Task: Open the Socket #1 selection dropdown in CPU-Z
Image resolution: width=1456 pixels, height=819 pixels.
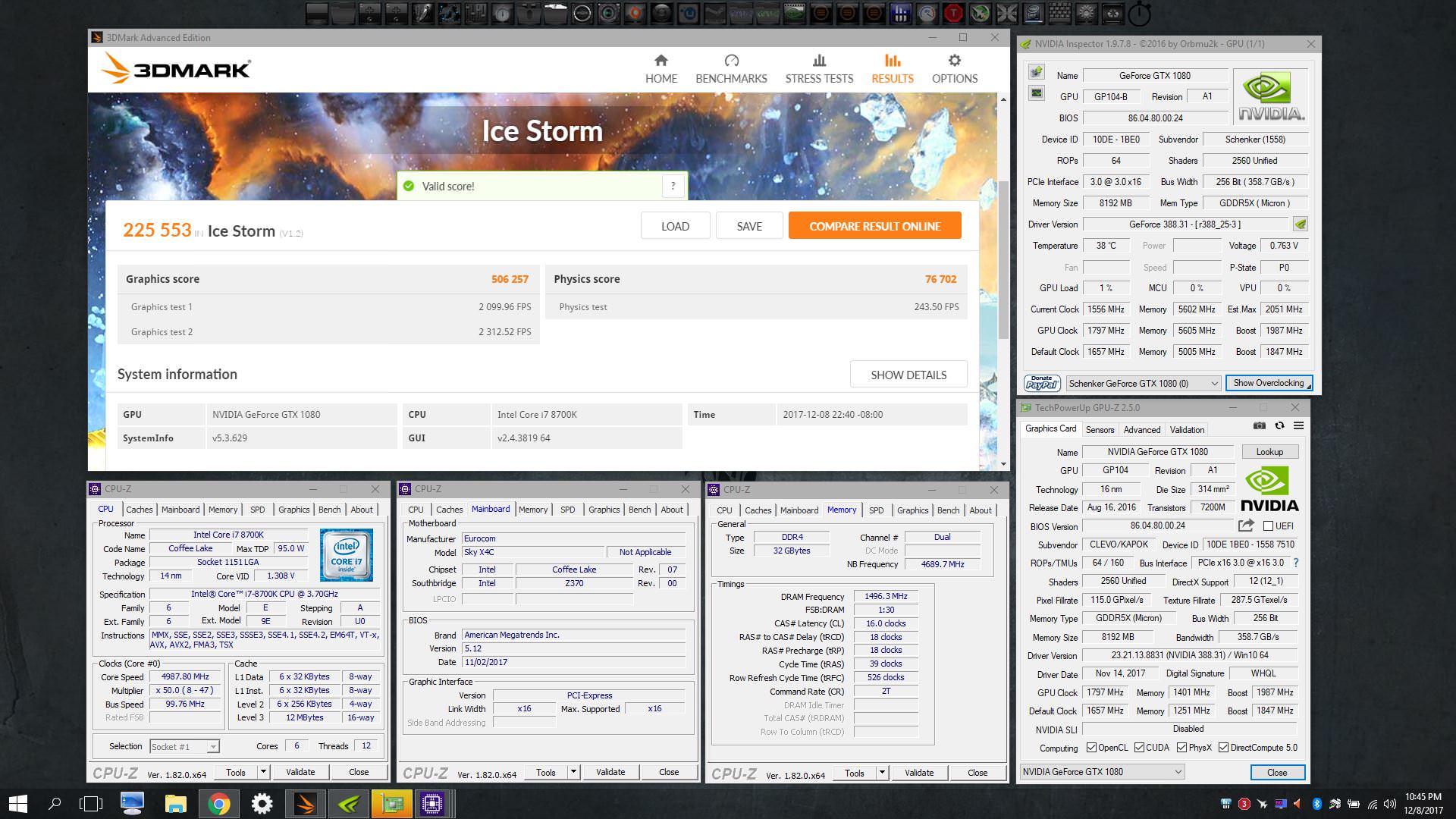Action: (184, 747)
